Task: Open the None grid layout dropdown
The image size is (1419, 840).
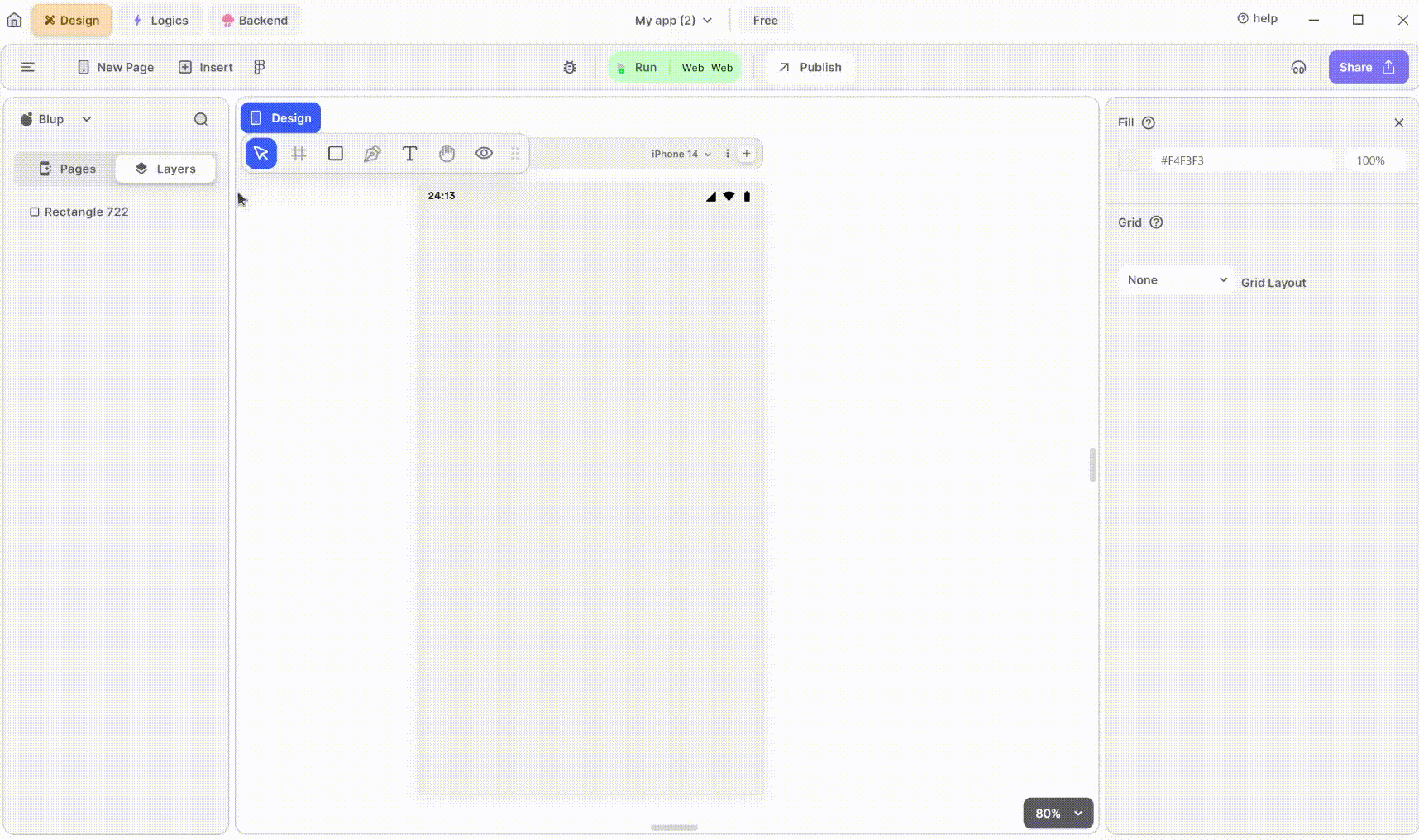Action: click(1176, 280)
